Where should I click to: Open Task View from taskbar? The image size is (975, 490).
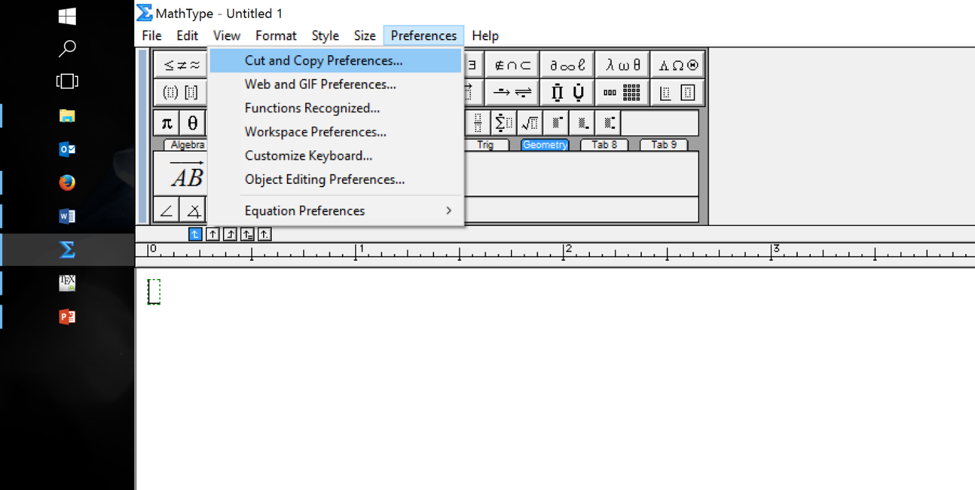[x=67, y=81]
